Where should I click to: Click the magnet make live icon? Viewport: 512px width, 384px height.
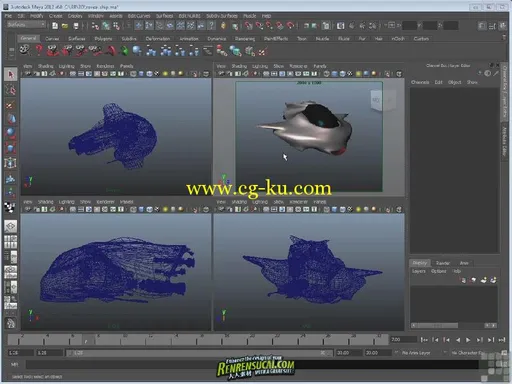(x=290, y=26)
